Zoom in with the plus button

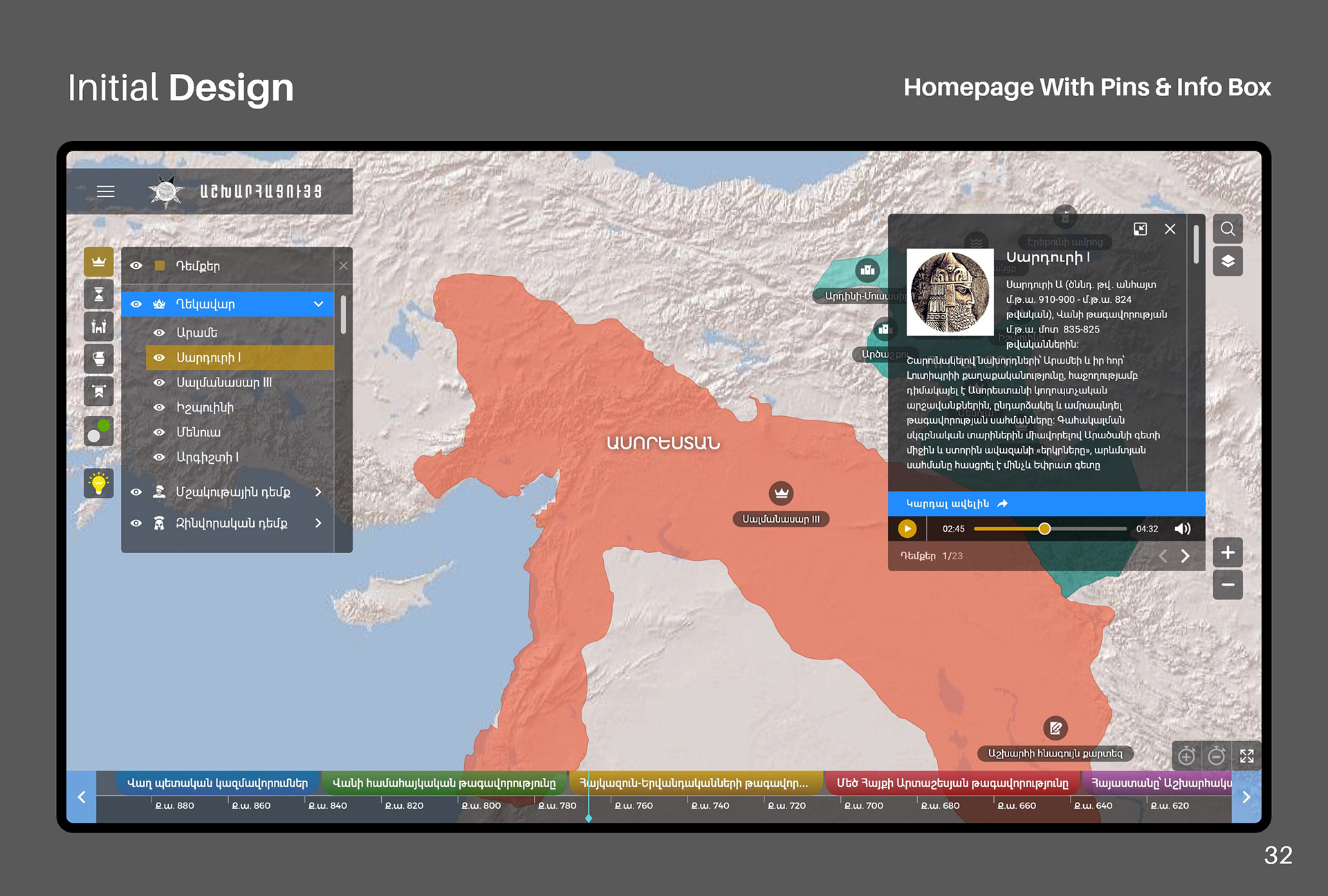tap(1227, 552)
